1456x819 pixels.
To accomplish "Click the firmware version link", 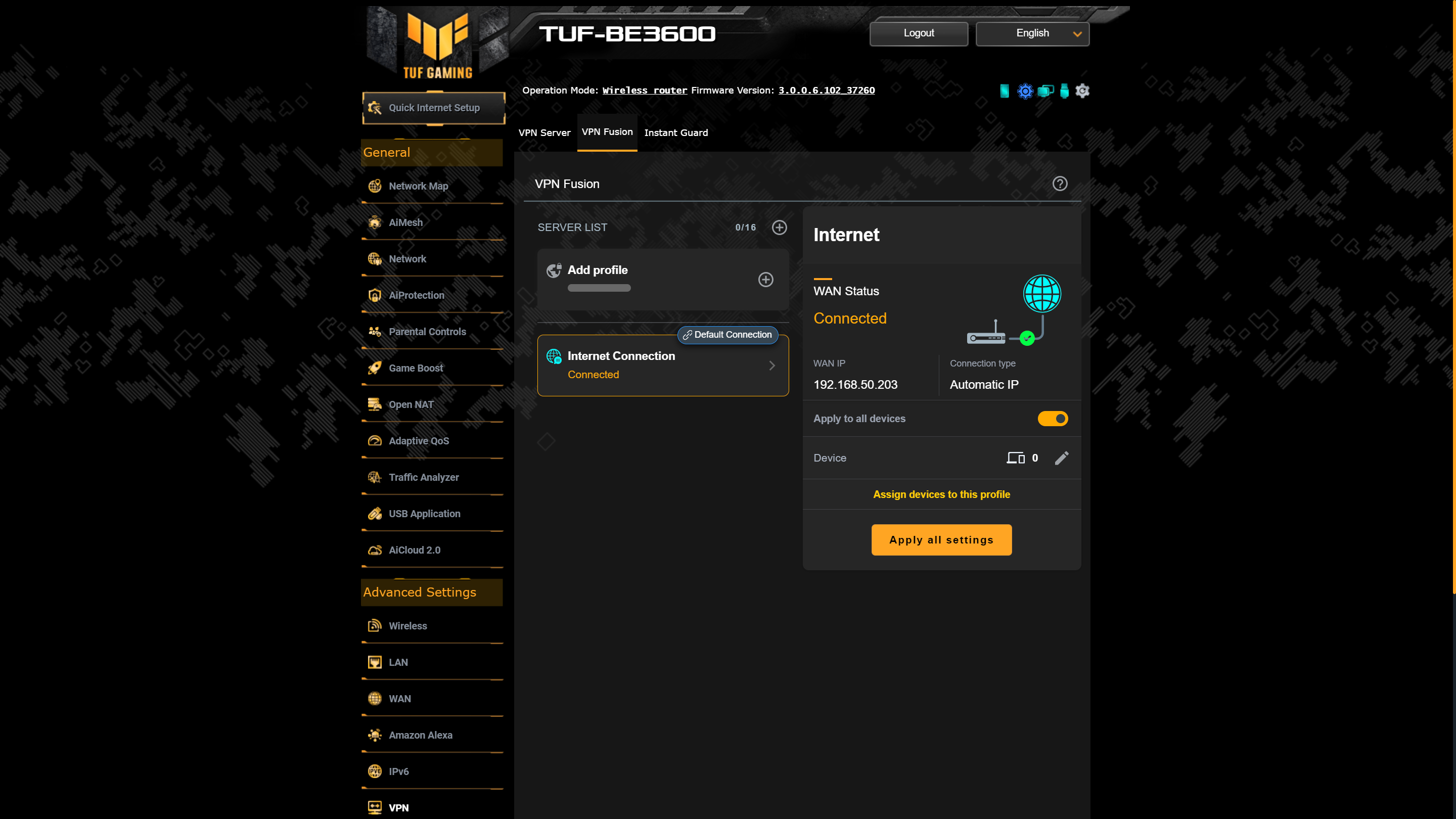I will 827,90.
